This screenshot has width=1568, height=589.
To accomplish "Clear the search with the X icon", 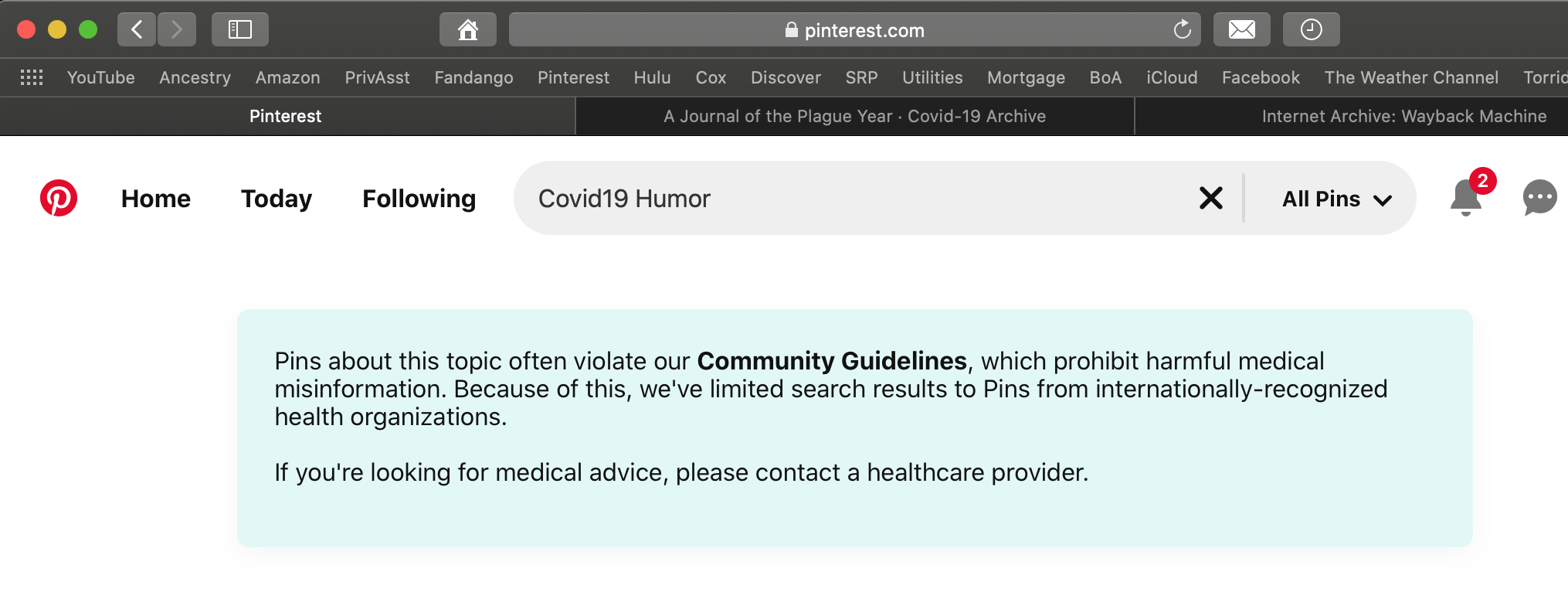I will [1210, 198].
